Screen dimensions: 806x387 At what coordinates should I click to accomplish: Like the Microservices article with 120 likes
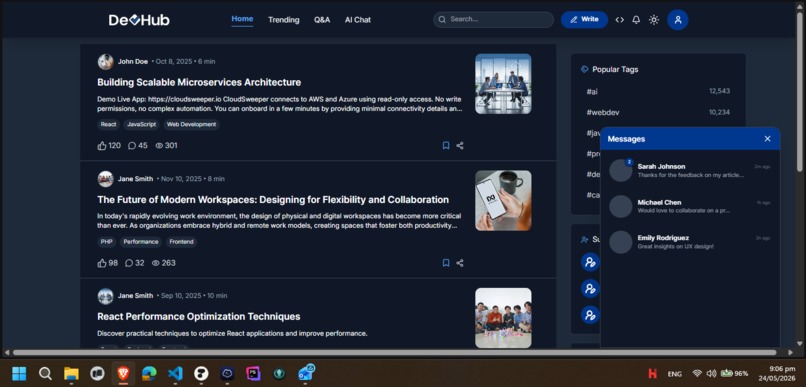[x=109, y=145]
